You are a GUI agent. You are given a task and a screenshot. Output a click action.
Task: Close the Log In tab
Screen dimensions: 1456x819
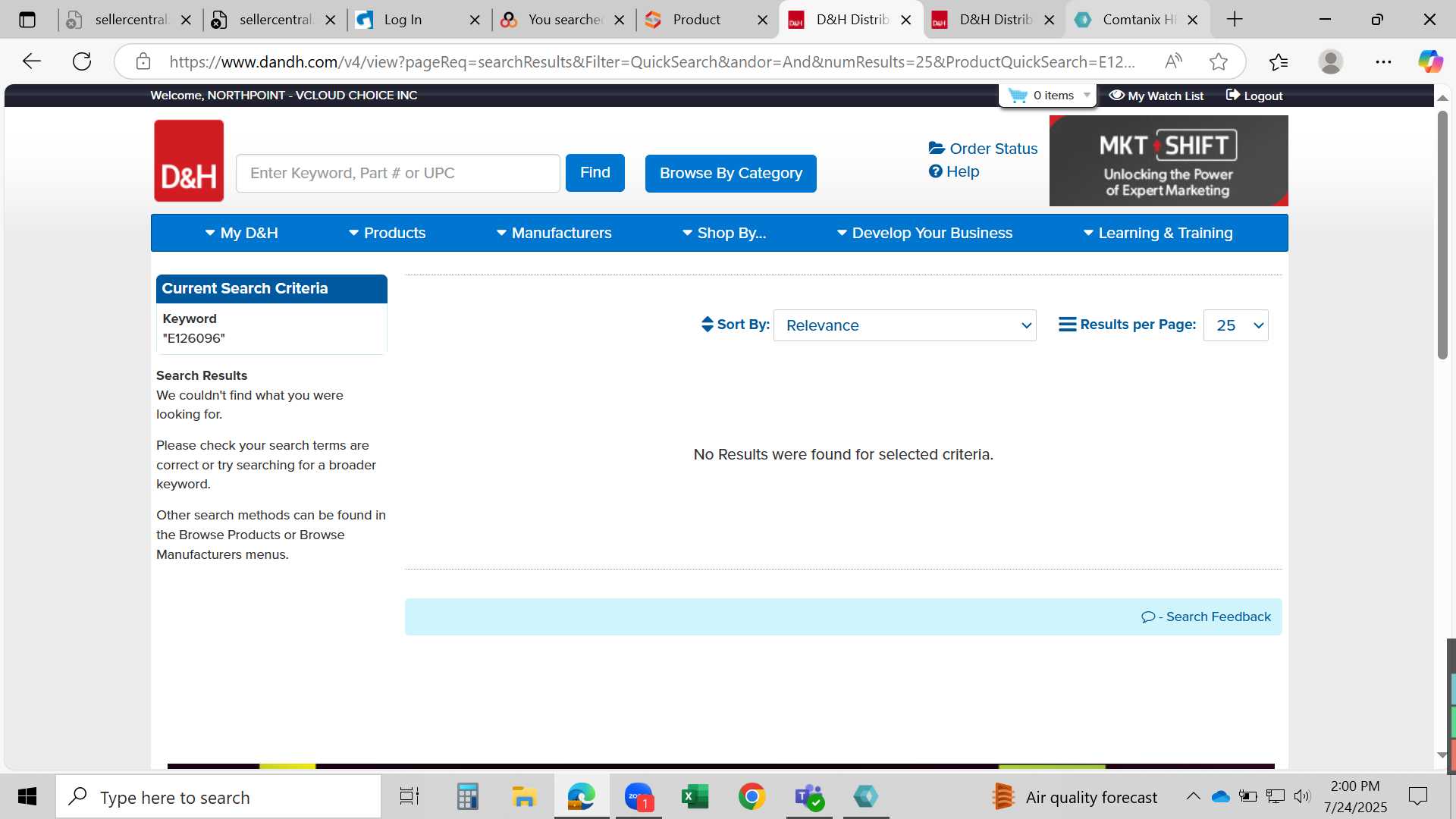point(475,20)
